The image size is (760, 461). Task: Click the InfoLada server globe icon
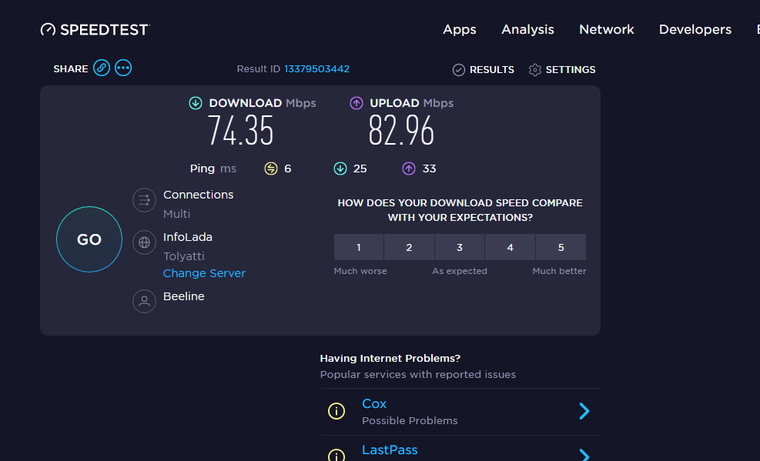(144, 242)
